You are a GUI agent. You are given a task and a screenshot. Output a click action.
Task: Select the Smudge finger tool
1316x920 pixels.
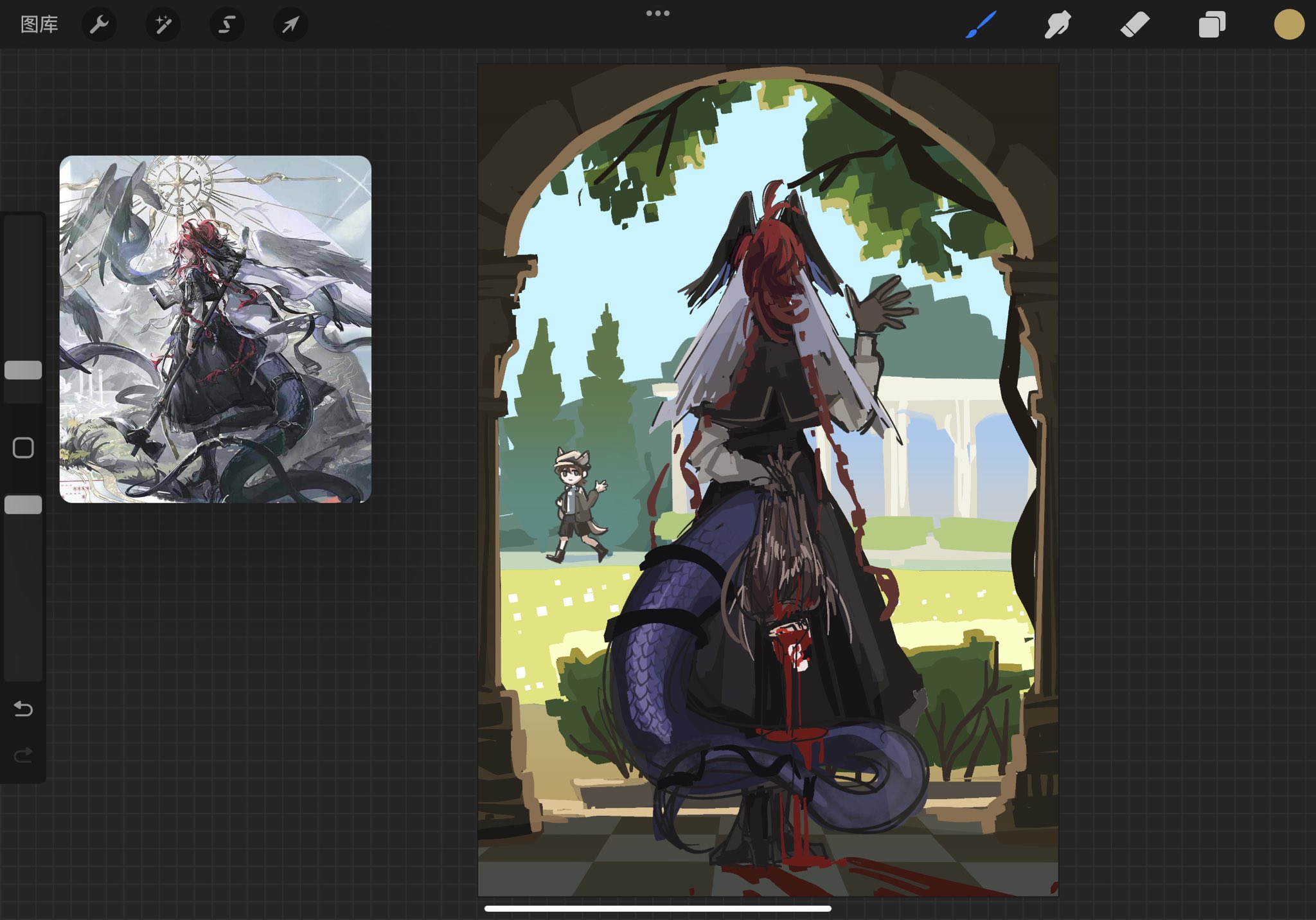click(1057, 25)
